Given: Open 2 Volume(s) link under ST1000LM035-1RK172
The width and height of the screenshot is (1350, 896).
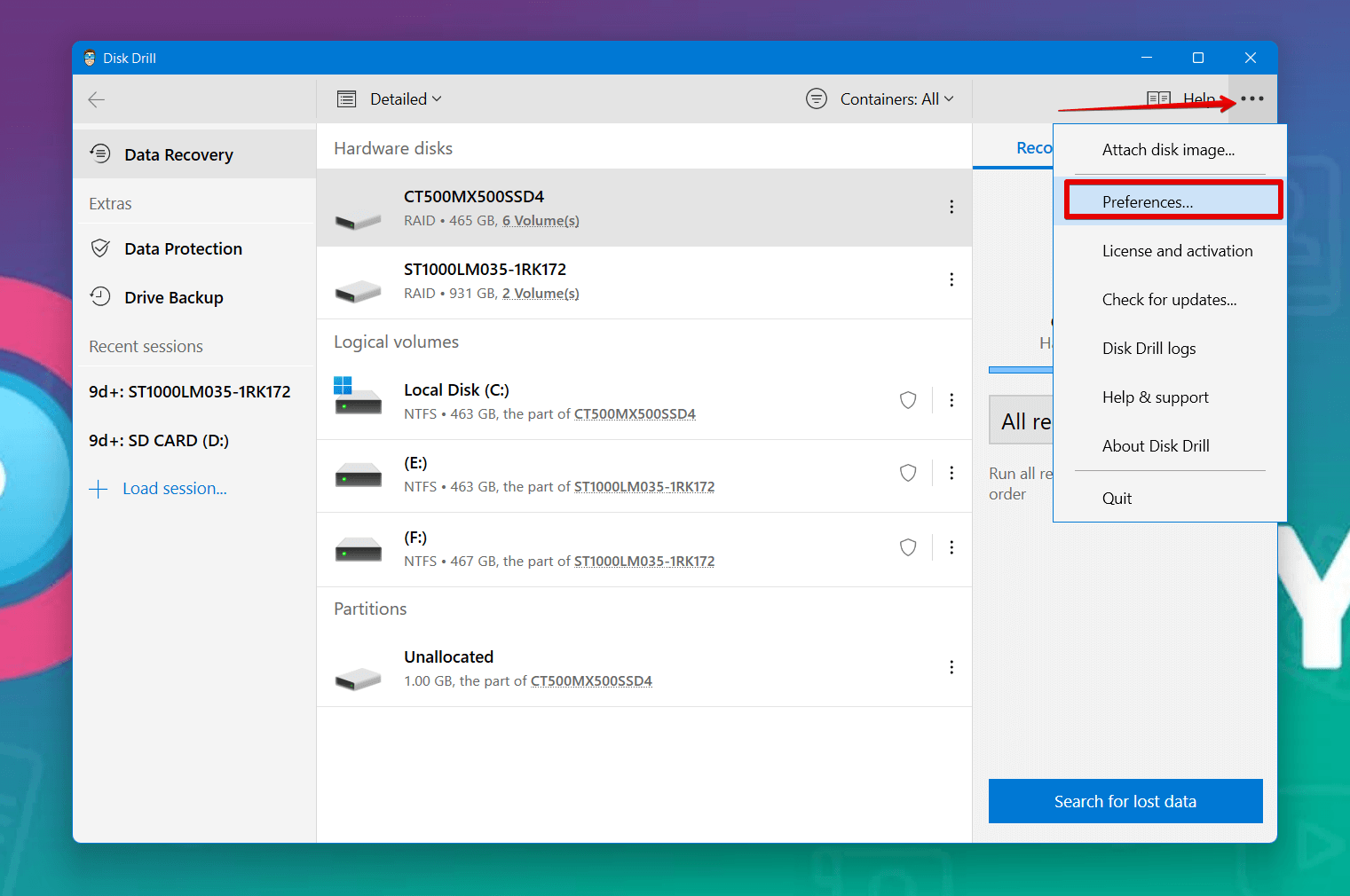Looking at the screenshot, I should [x=541, y=294].
